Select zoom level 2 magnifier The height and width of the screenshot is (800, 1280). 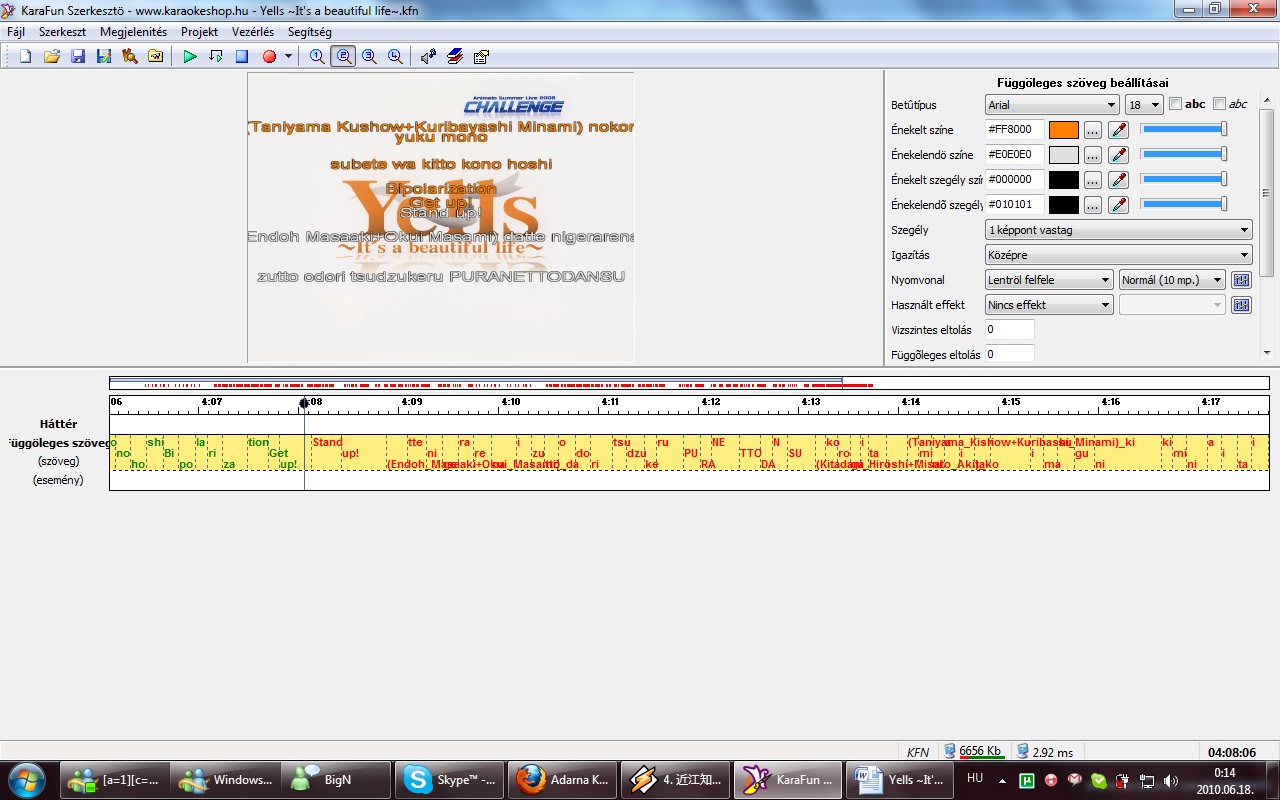pyautogui.click(x=343, y=57)
